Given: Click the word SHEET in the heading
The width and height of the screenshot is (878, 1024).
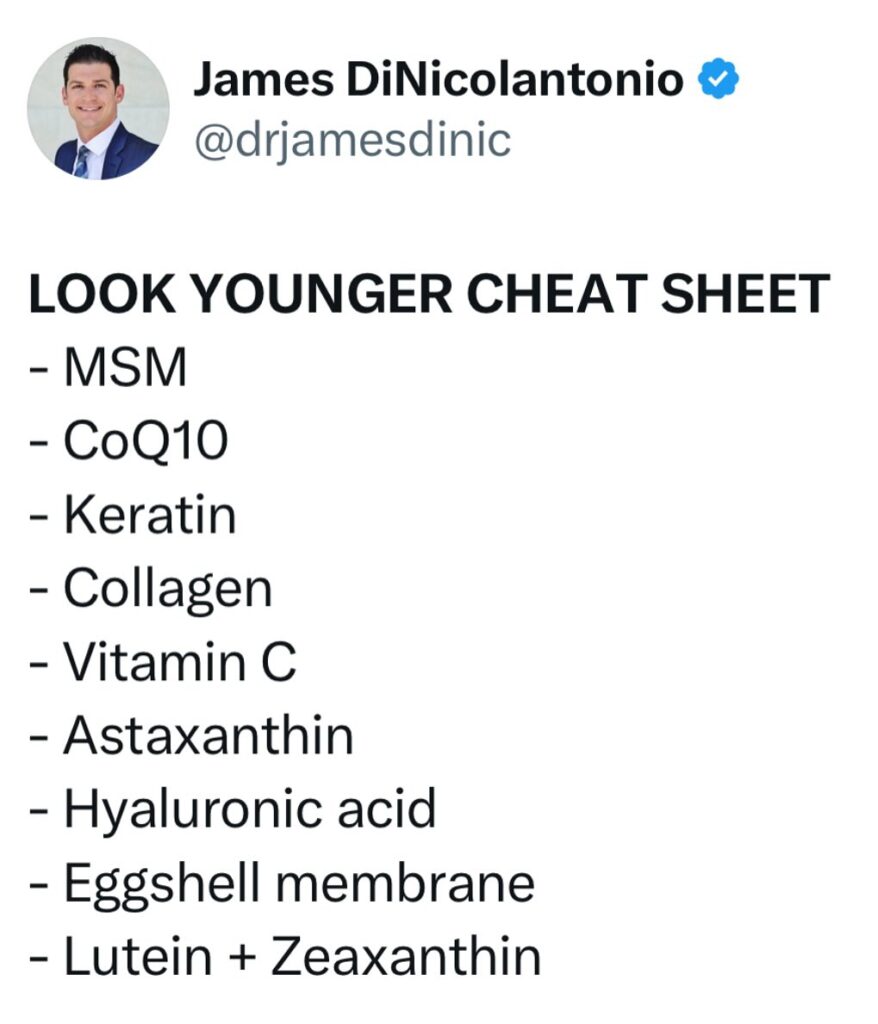Looking at the screenshot, I should pyautogui.click(x=745, y=294).
